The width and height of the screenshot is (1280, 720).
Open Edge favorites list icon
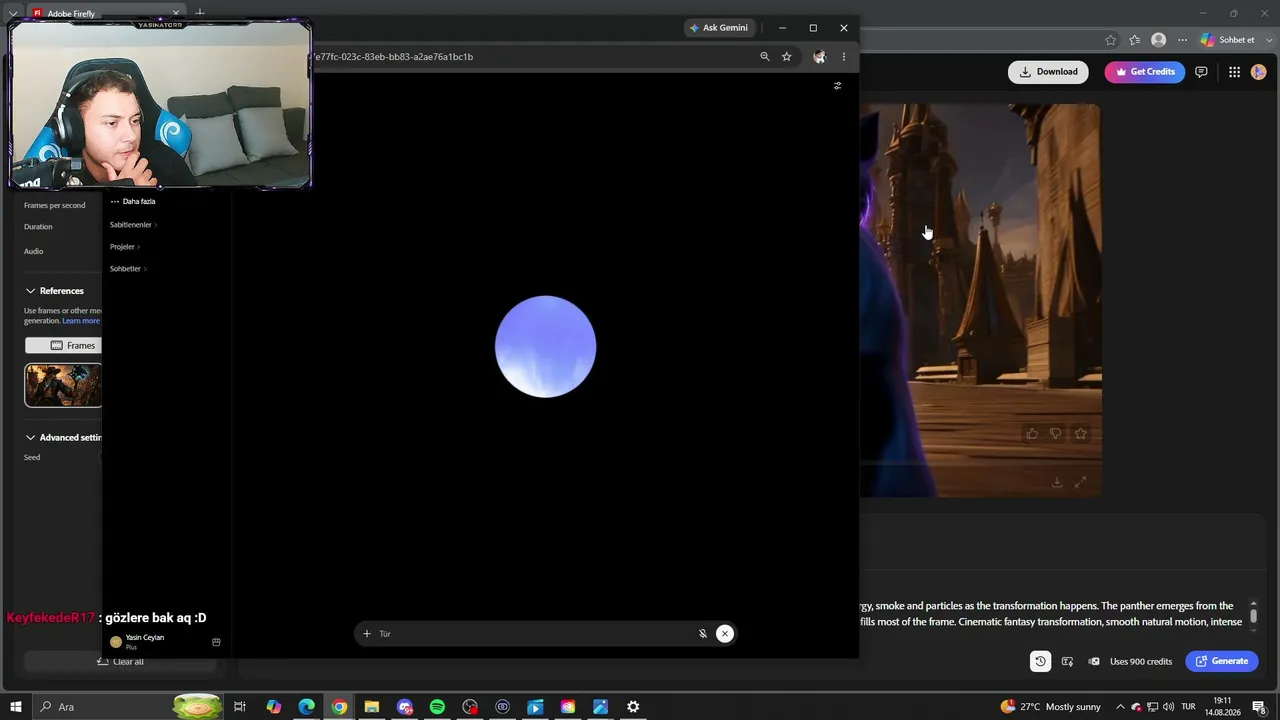[x=1135, y=40]
